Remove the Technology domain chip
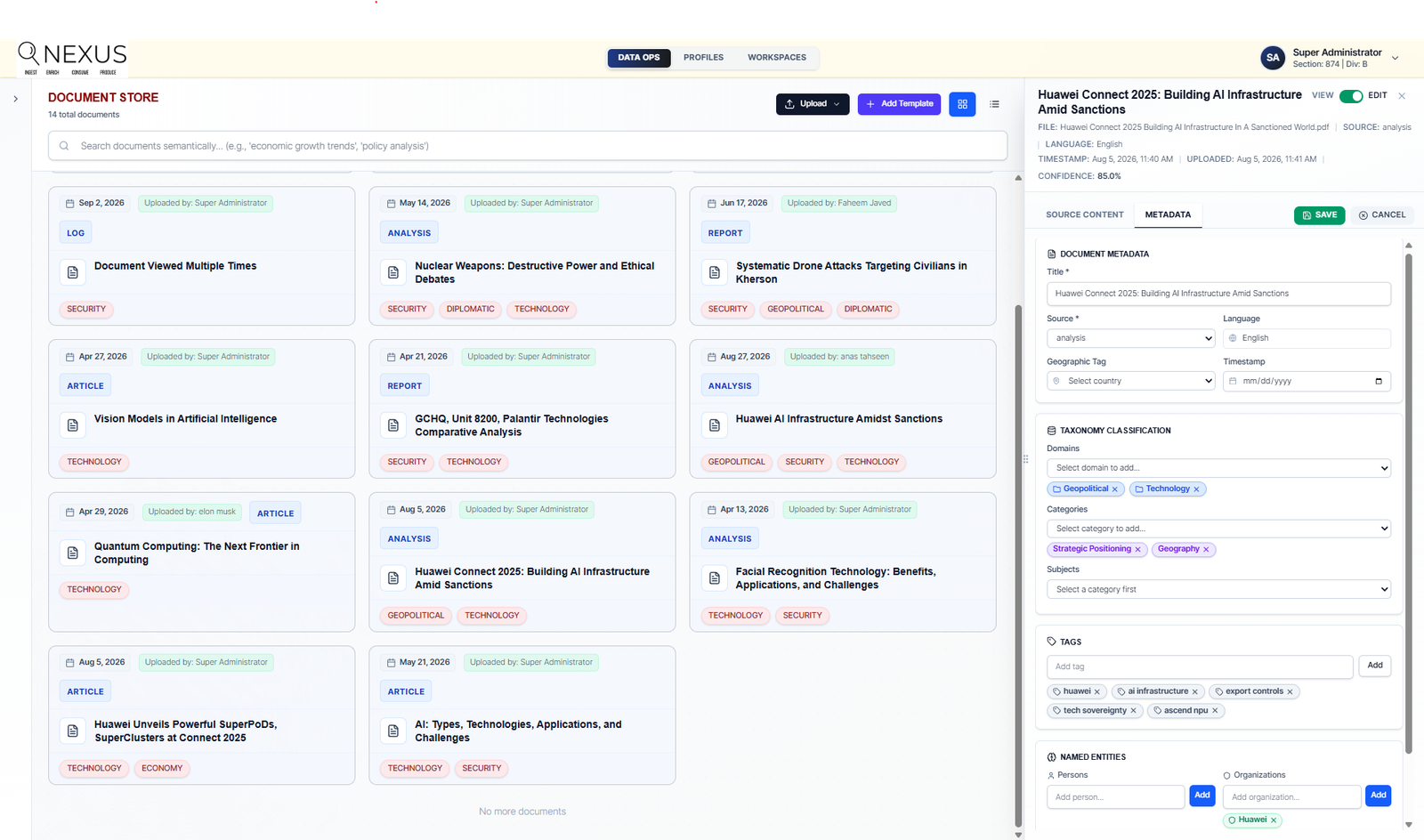This screenshot has width=1424, height=840. point(1196,489)
